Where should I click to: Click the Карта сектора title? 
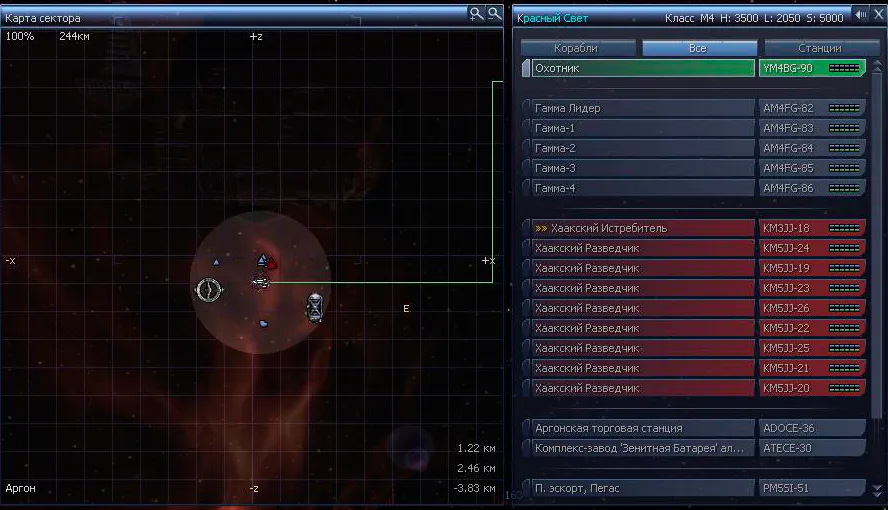[x=42, y=18]
